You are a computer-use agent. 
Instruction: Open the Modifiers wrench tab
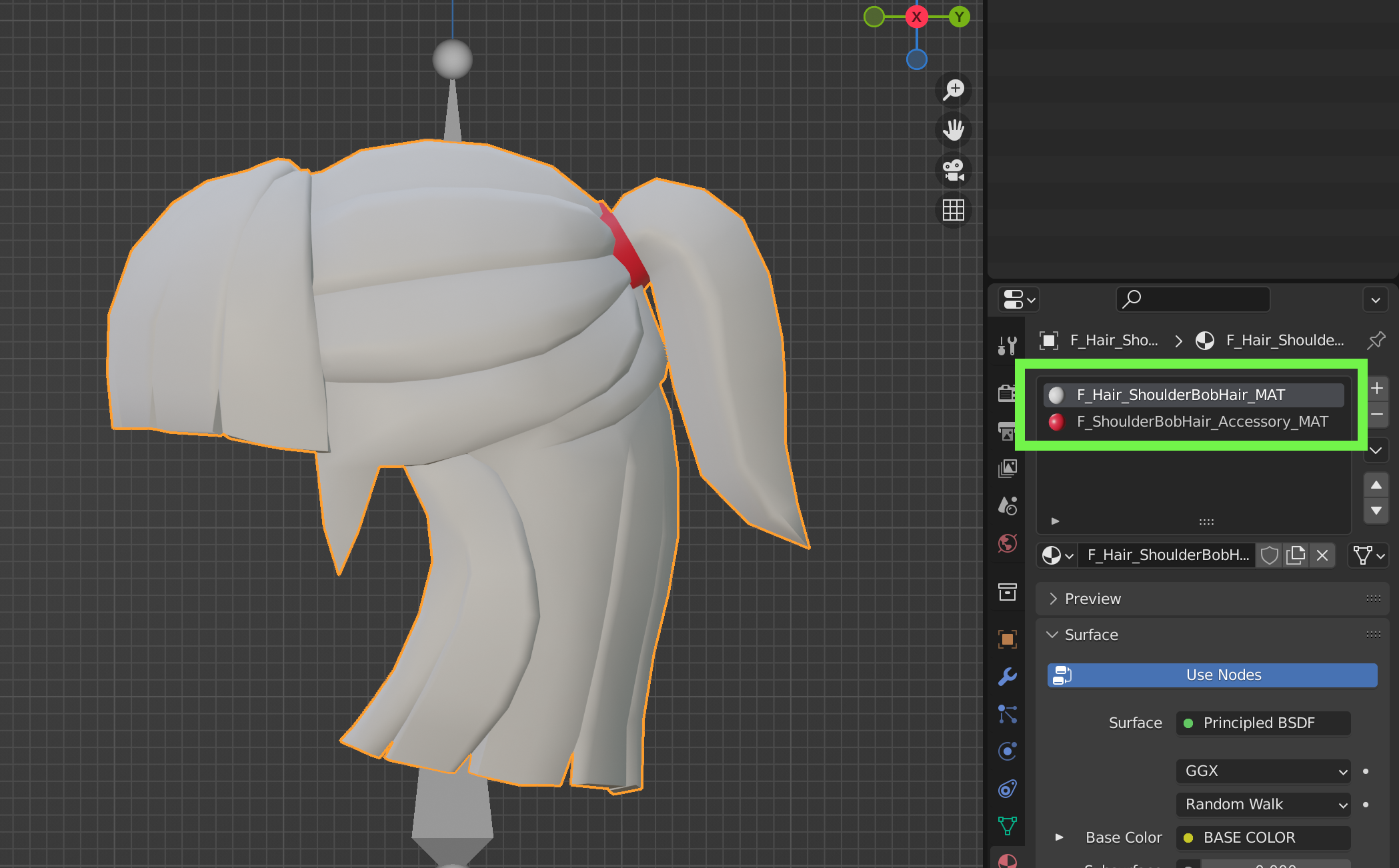[1007, 677]
